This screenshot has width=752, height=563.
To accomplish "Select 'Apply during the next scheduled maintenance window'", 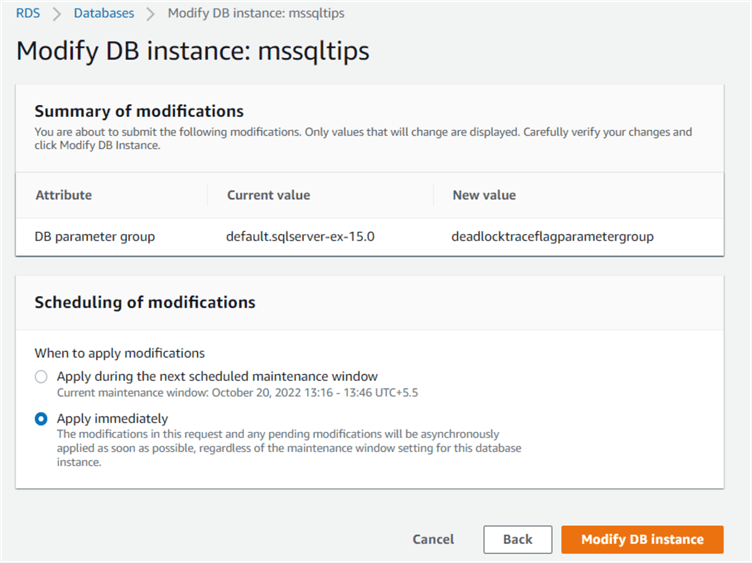I will coord(41,377).
